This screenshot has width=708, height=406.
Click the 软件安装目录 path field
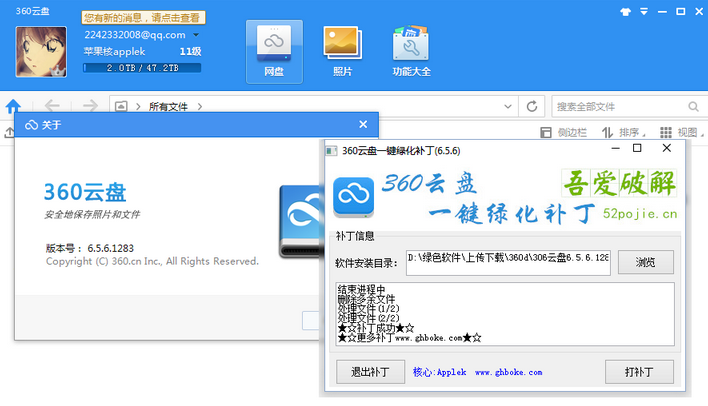pos(508,262)
